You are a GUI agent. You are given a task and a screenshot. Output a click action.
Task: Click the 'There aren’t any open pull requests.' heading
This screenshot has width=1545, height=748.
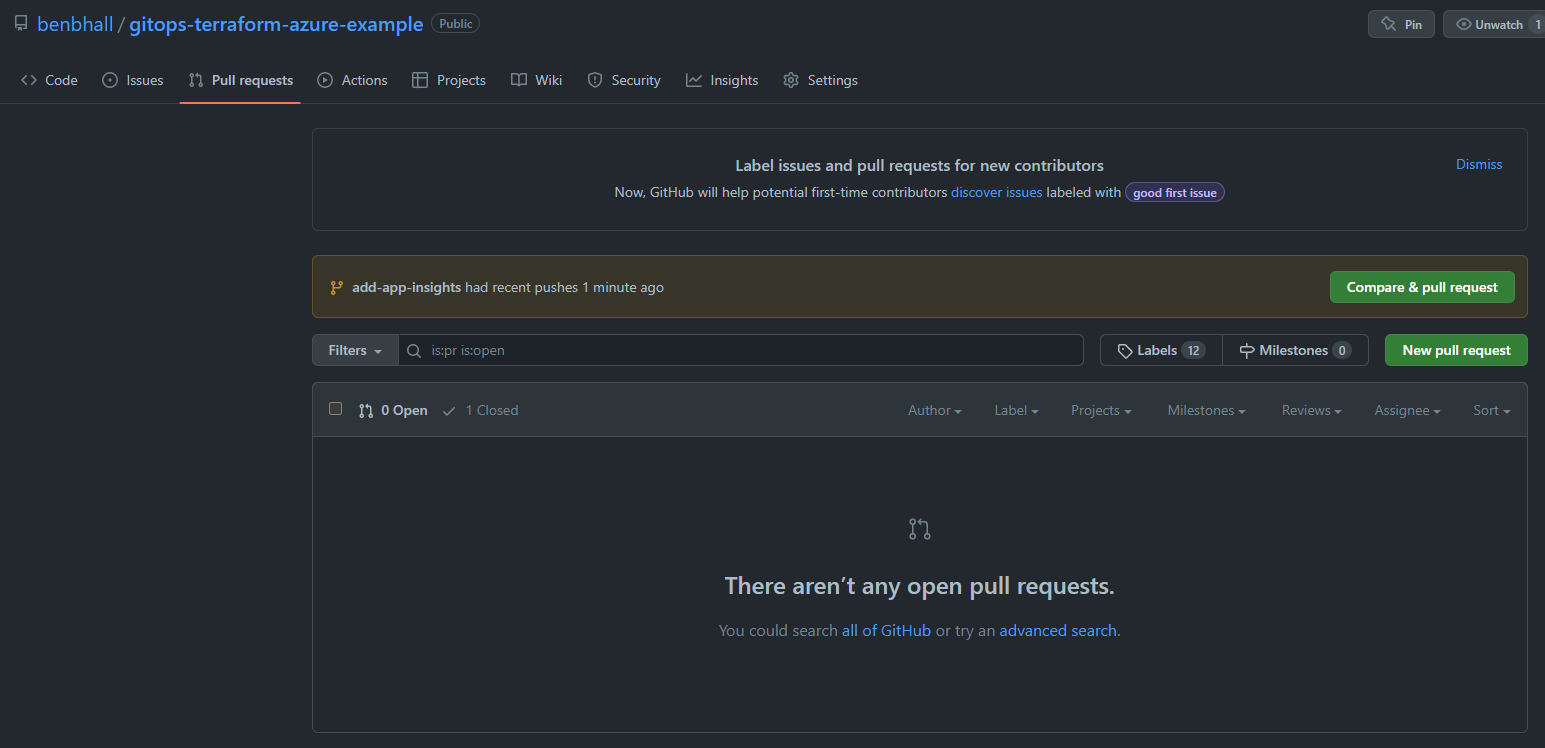[919, 585]
